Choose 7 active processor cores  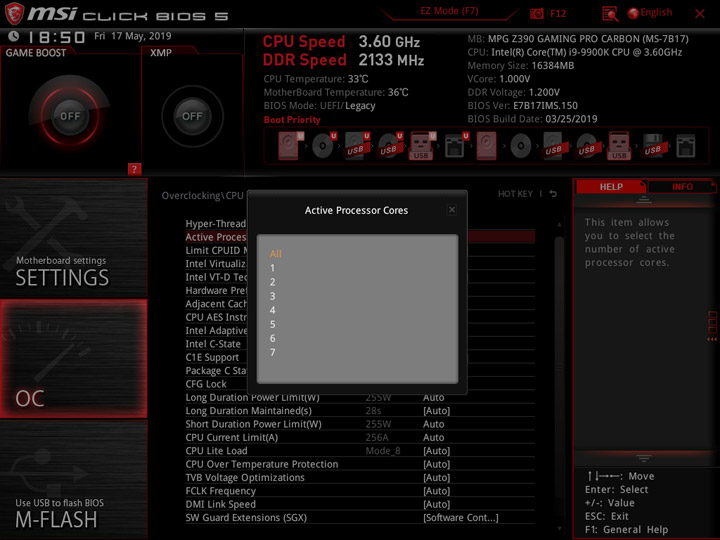pos(272,353)
